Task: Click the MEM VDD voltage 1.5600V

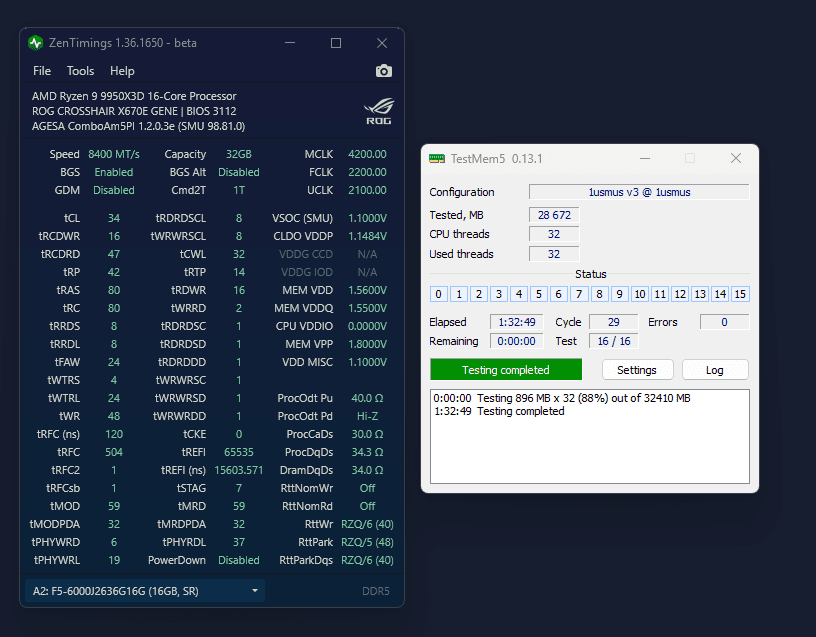Action: (x=367, y=290)
